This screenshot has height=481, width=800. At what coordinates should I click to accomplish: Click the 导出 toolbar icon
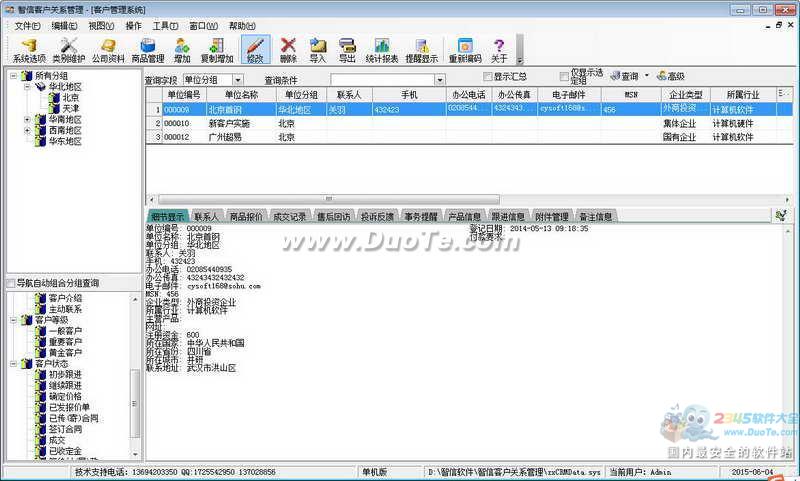pos(347,50)
